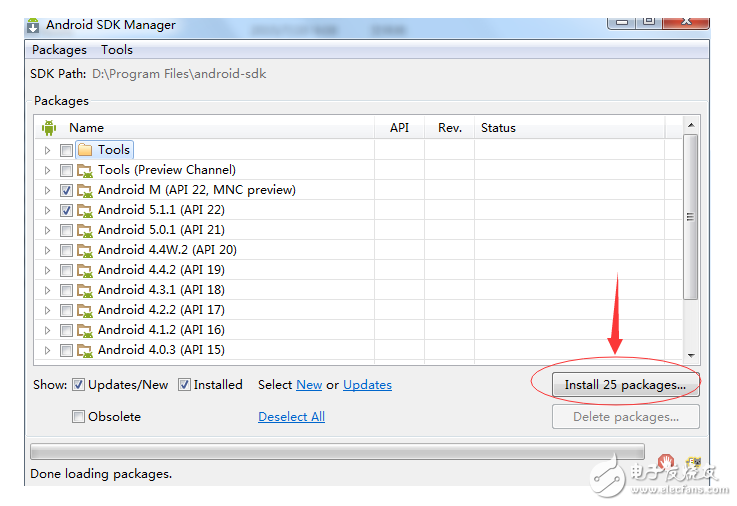Open the Packages menu
737x506 pixels.
(59, 50)
